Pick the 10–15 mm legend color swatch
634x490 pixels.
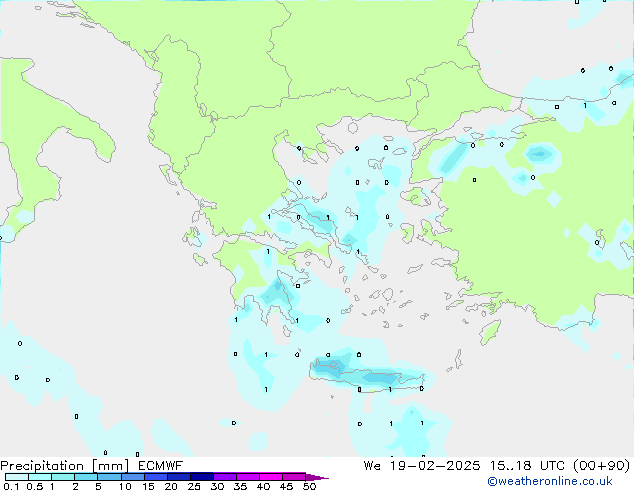point(133,477)
